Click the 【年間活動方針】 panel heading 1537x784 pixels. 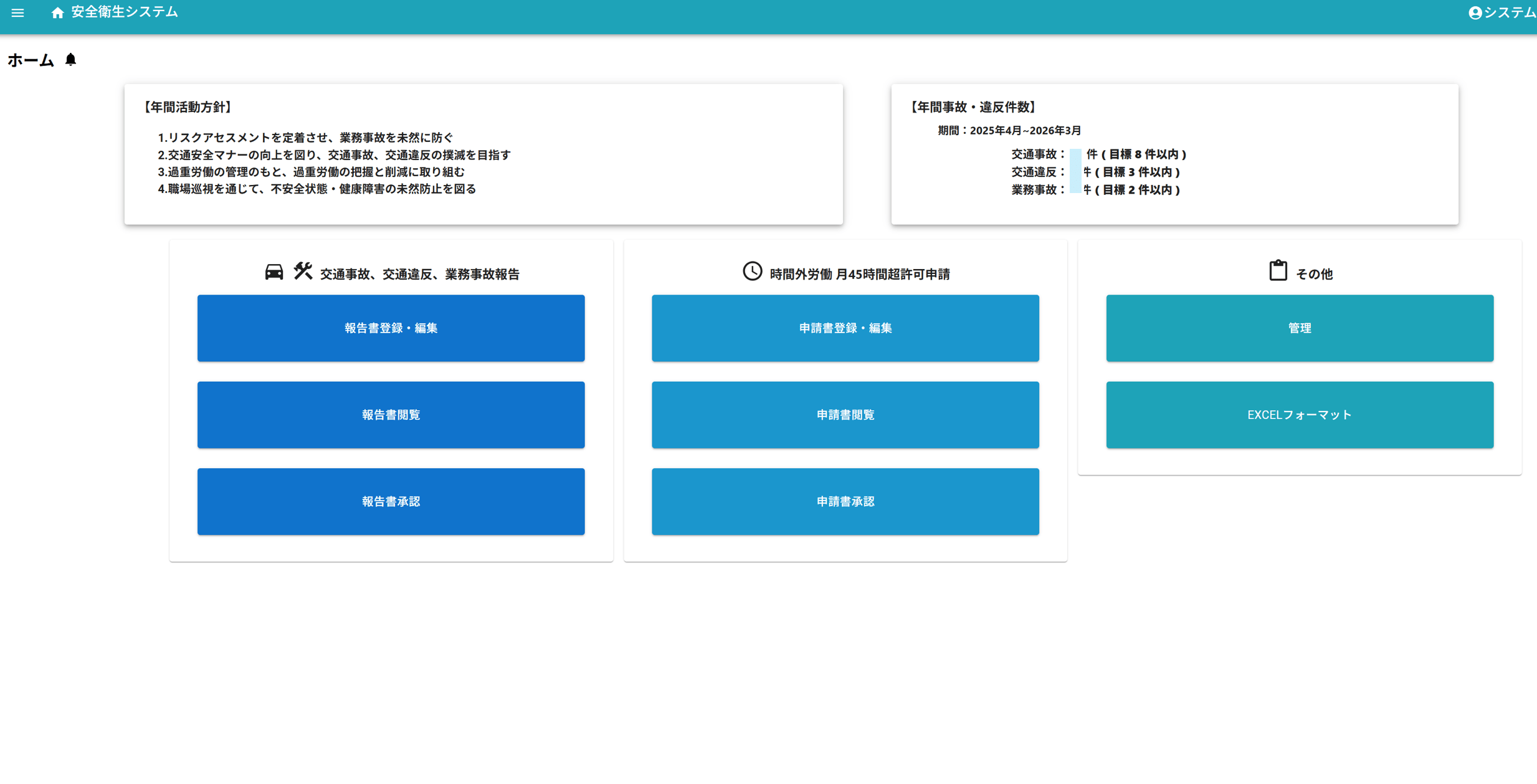point(188,107)
